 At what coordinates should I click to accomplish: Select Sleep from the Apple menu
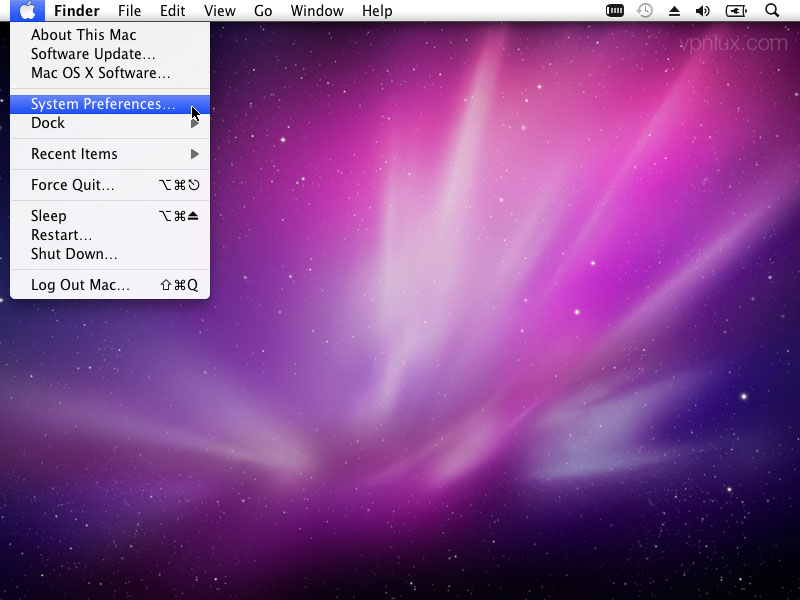110,216
